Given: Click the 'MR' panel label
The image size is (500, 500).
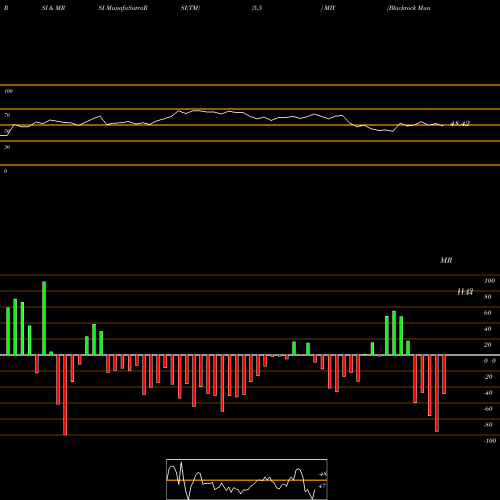Looking at the screenshot, I should [446, 260].
